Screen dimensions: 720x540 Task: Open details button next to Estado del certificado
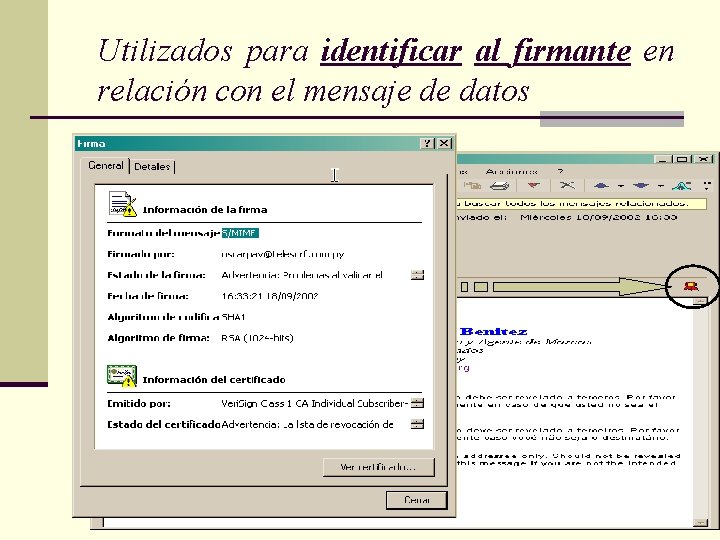pos(417,424)
